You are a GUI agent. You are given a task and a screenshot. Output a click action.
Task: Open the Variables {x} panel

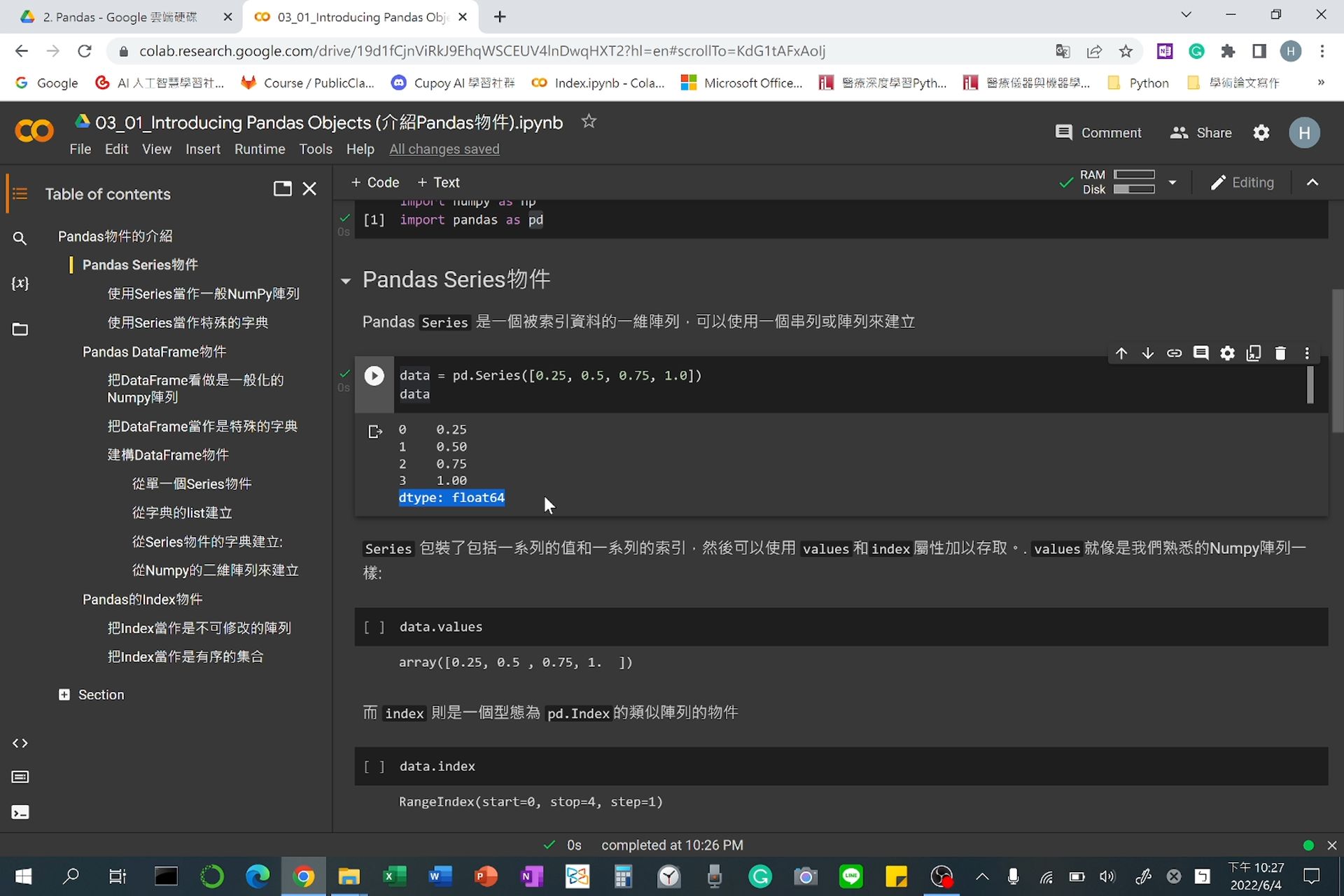(x=20, y=283)
